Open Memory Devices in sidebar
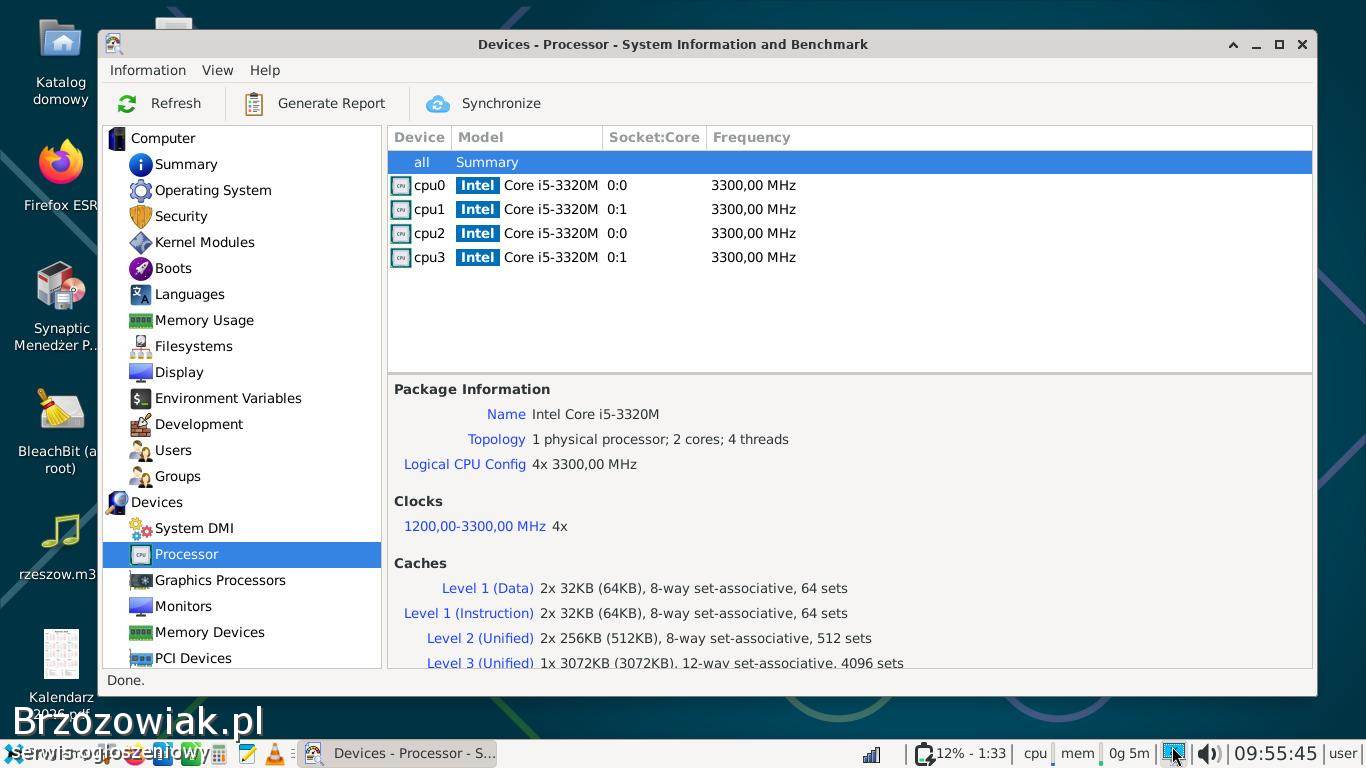The height and width of the screenshot is (768, 1366). click(209, 632)
